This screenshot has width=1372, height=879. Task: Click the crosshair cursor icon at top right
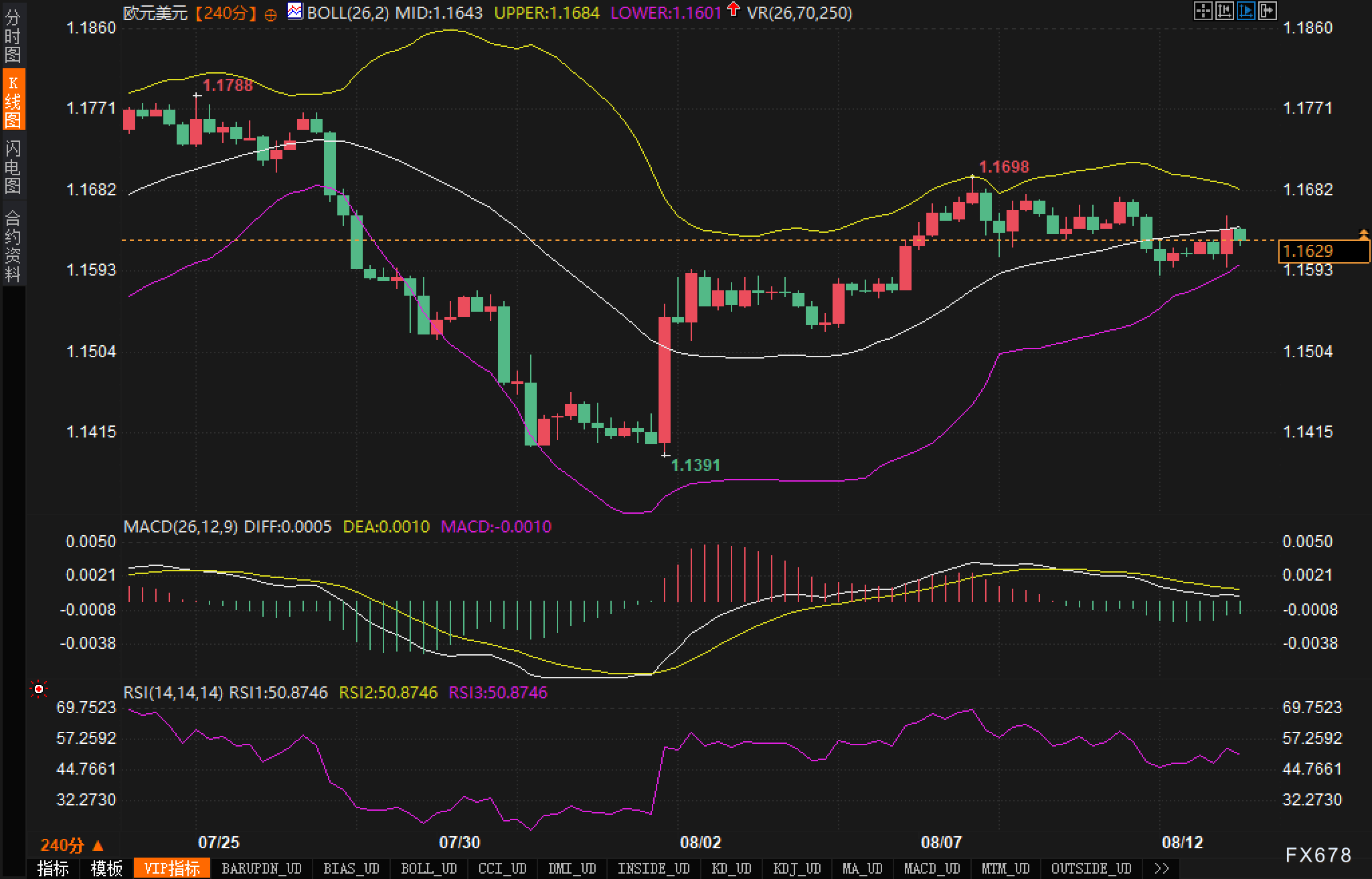pyautogui.click(x=1203, y=11)
